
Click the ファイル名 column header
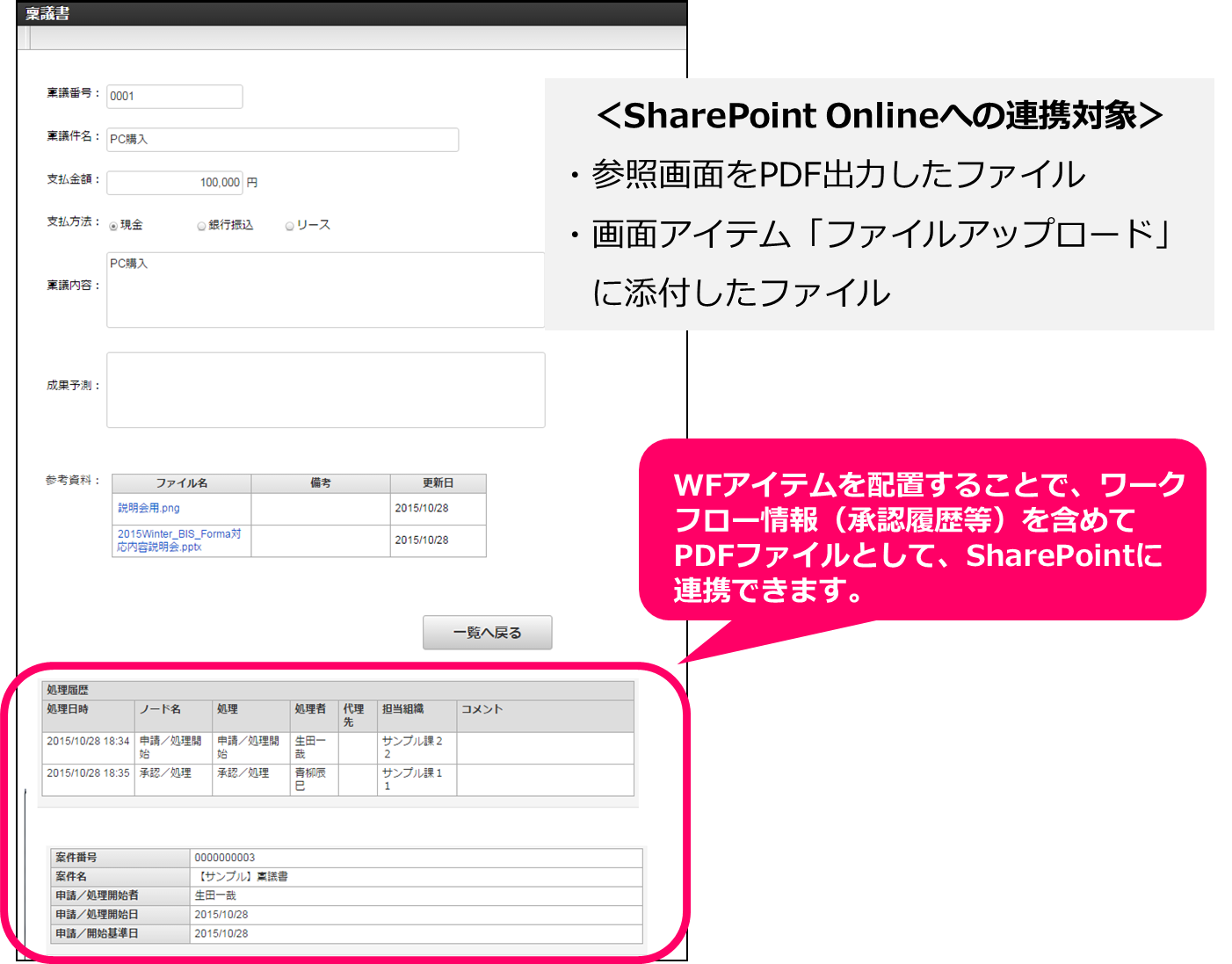tap(182, 483)
